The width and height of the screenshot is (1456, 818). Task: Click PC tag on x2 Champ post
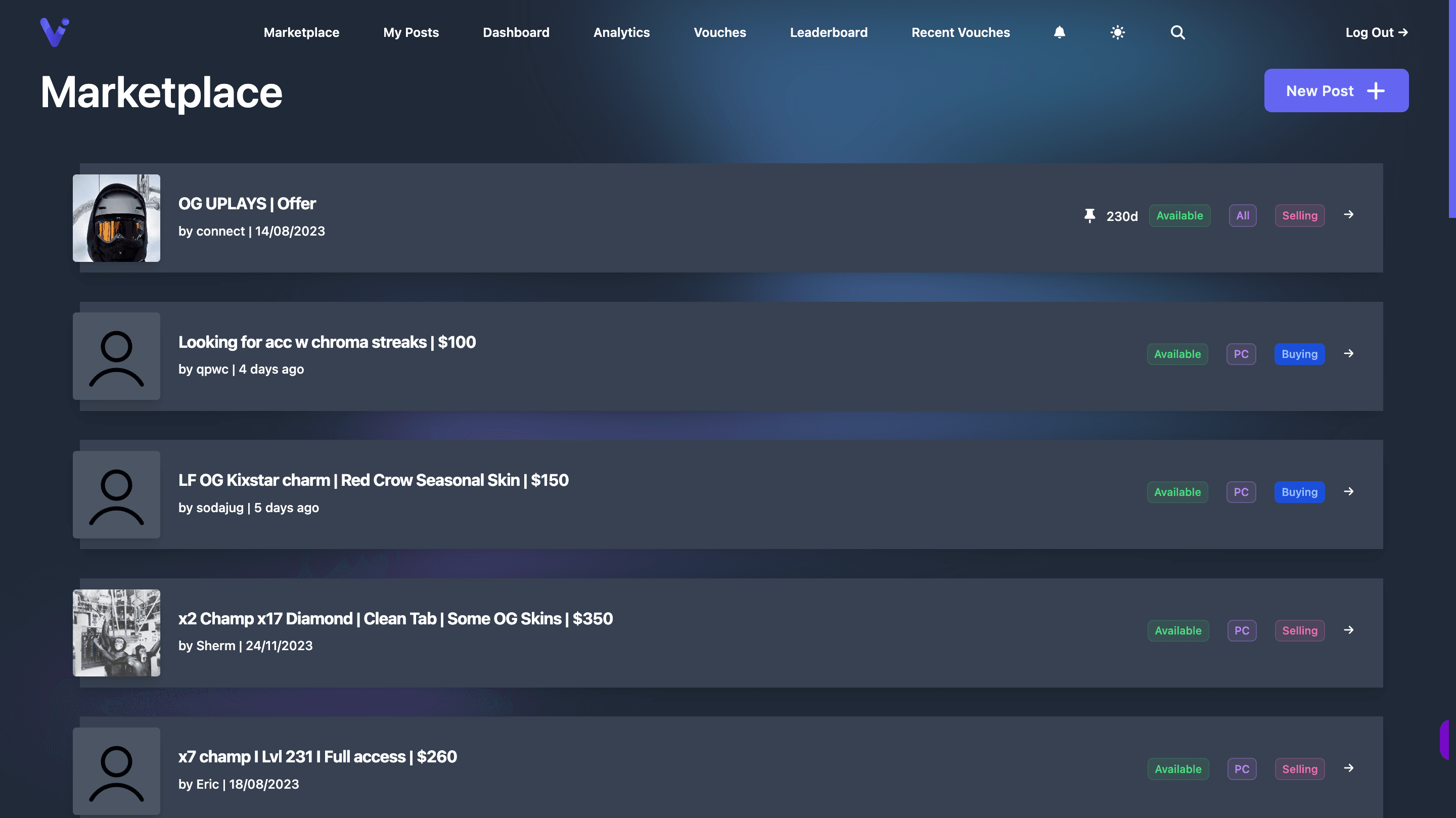click(1242, 630)
